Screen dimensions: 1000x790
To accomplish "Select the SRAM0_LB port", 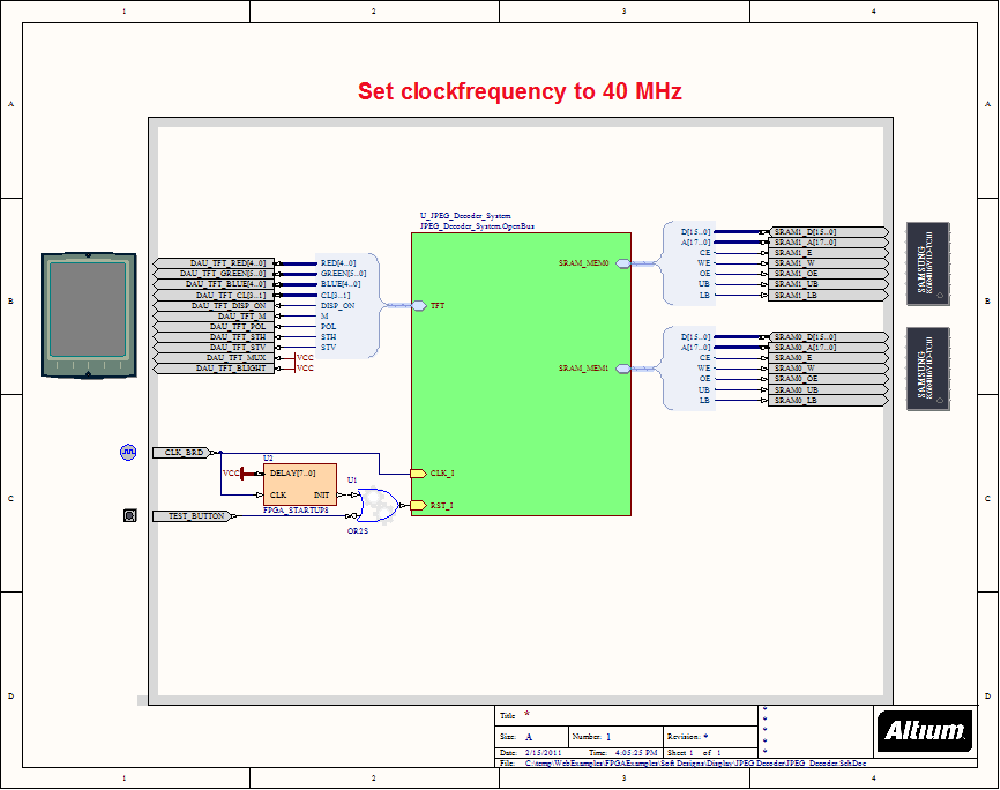I will [828, 400].
